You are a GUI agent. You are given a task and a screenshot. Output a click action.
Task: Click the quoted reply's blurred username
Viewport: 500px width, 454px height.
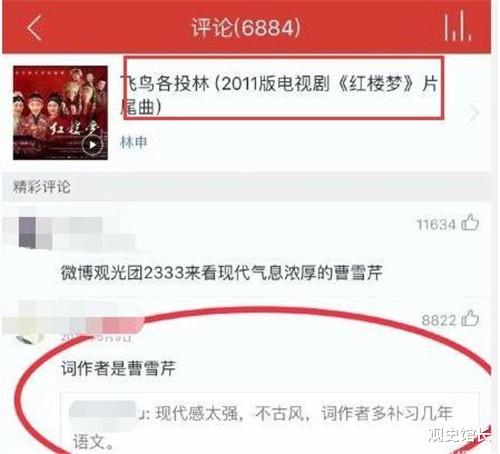(103, 413)
